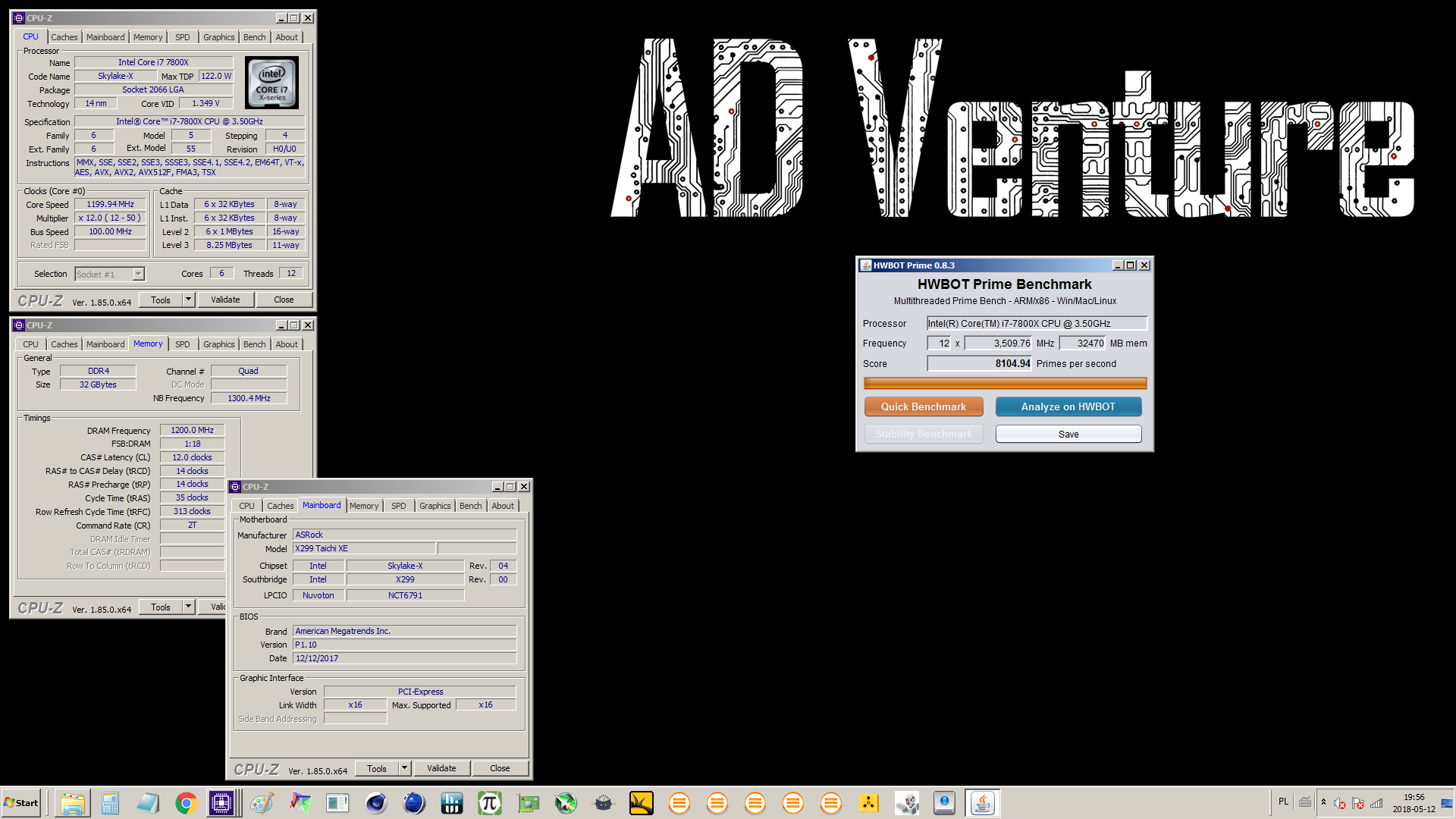Open Bench tab in top CPU-Z window
This screenshot has width=1456, height=819.
(255, 37)
